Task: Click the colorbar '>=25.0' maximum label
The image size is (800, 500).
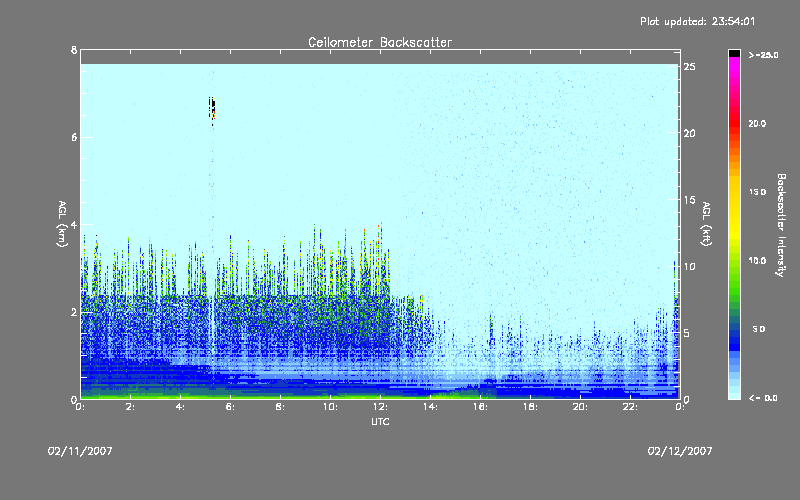Action: (x=763, y=55)
